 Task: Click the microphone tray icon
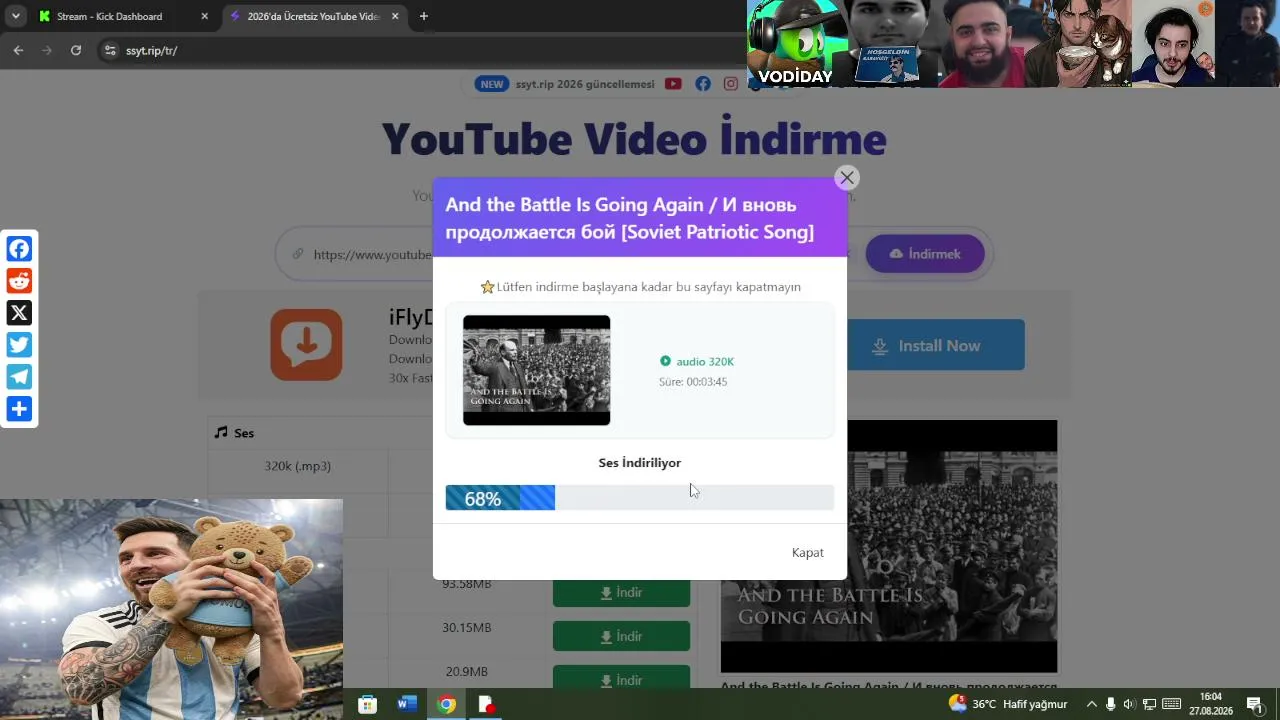[1110, 704]
